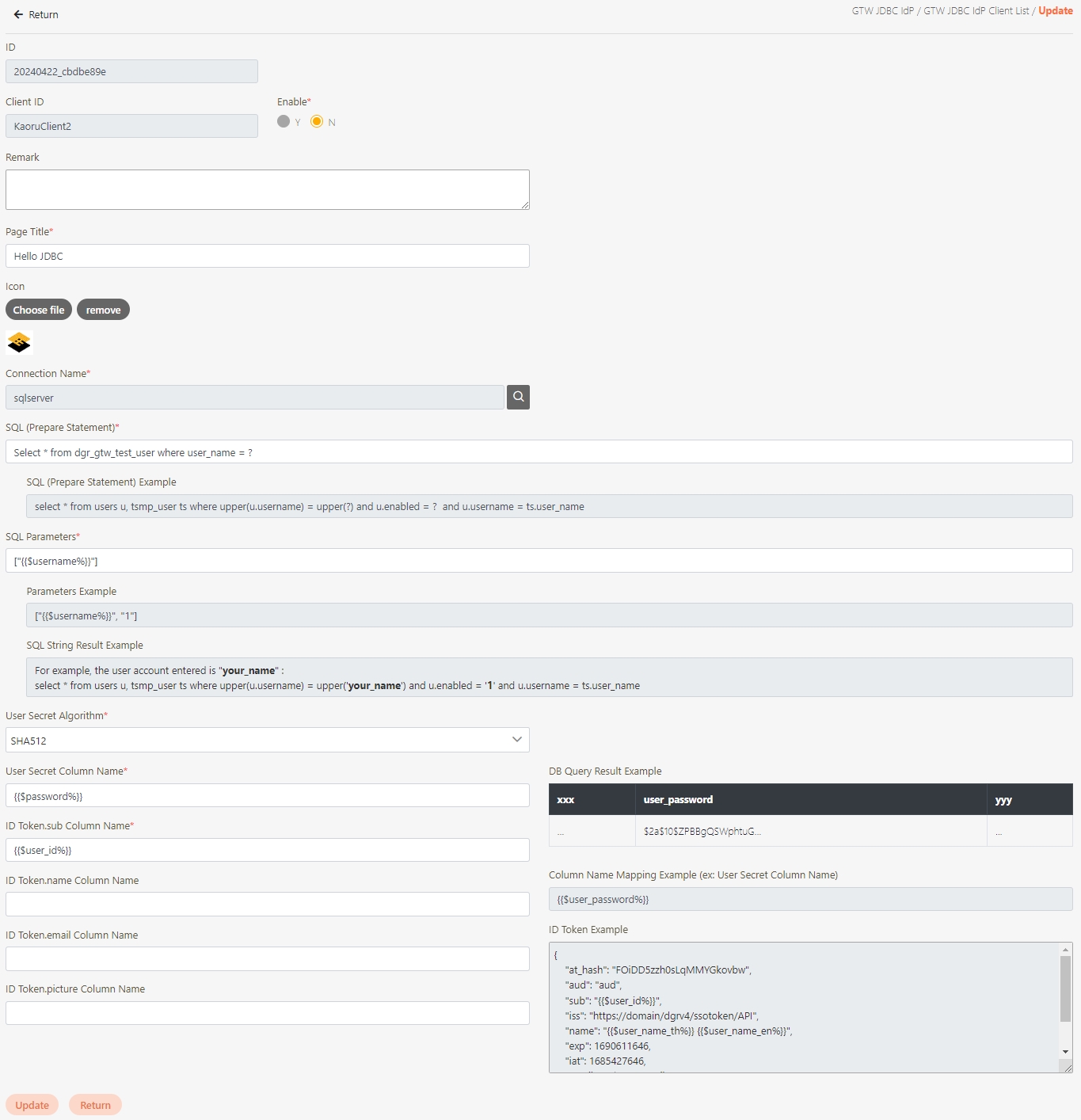
Task: Click GTW JDBC IdP Client List breadcrumb
Action: coord(976,11)
